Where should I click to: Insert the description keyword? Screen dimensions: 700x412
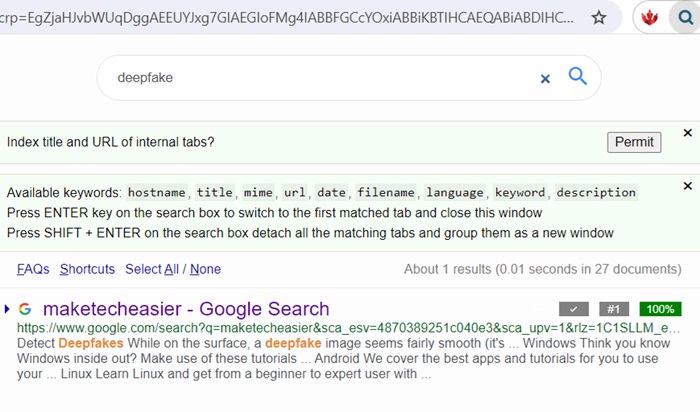click(596, 192)
